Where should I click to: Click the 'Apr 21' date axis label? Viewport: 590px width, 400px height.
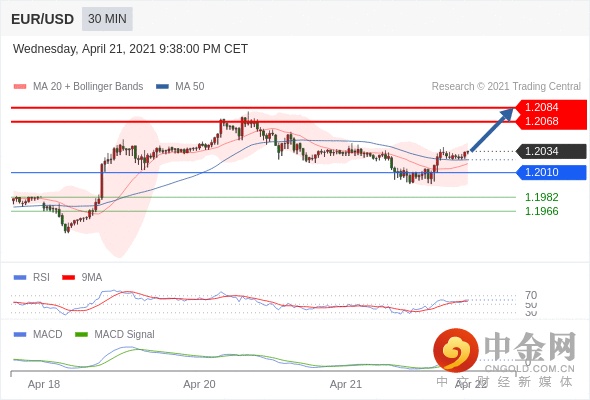pyautogui.click(x=345, y=384)
